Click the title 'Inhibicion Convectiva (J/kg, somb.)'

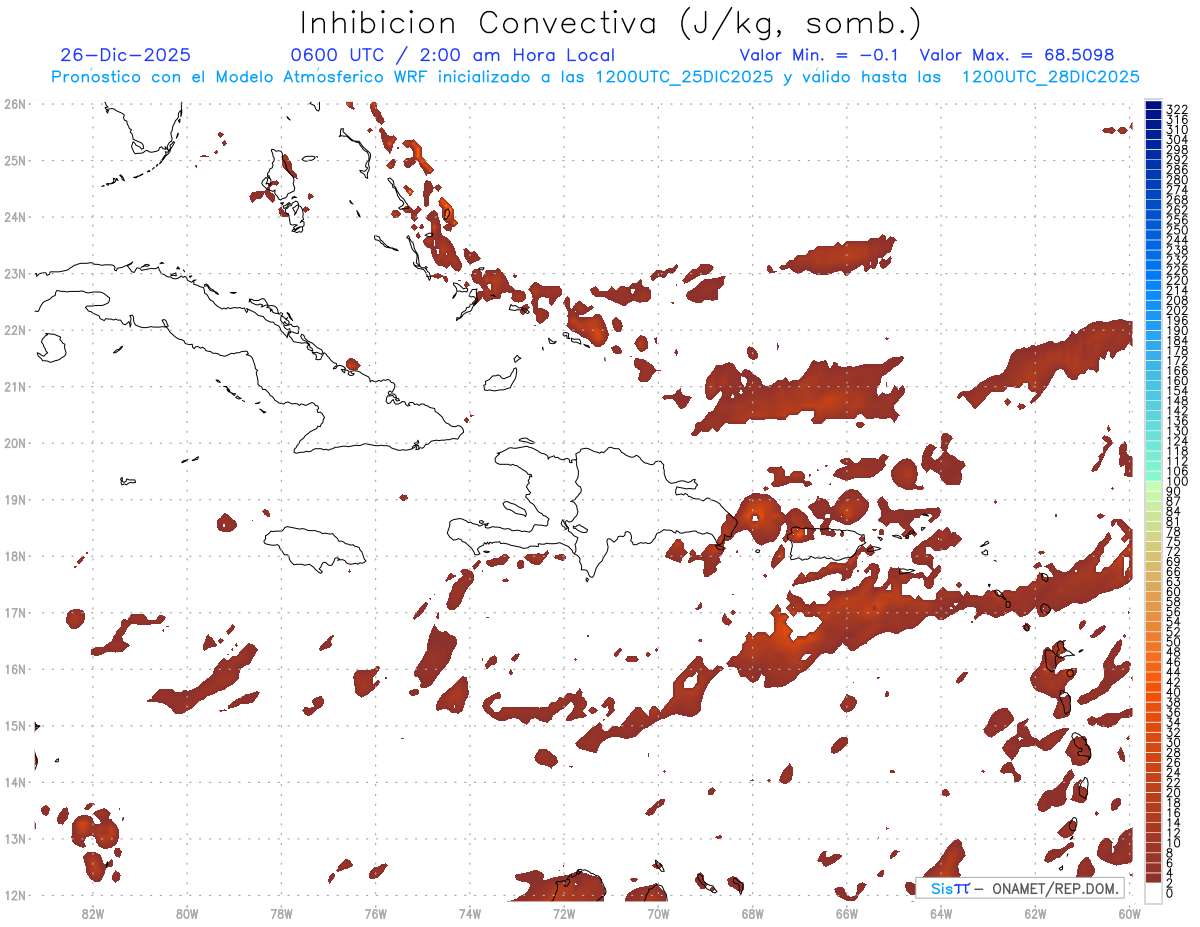click(611, 23)
